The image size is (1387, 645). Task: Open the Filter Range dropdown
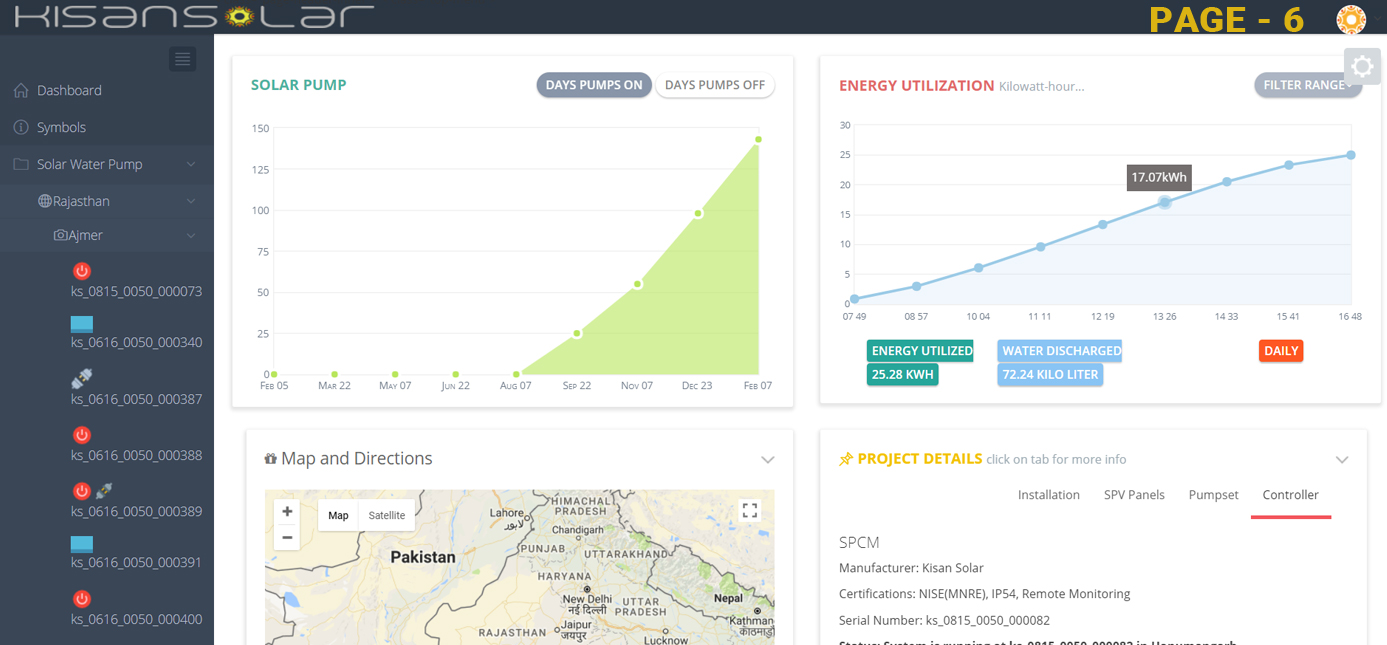(1307, 85)
